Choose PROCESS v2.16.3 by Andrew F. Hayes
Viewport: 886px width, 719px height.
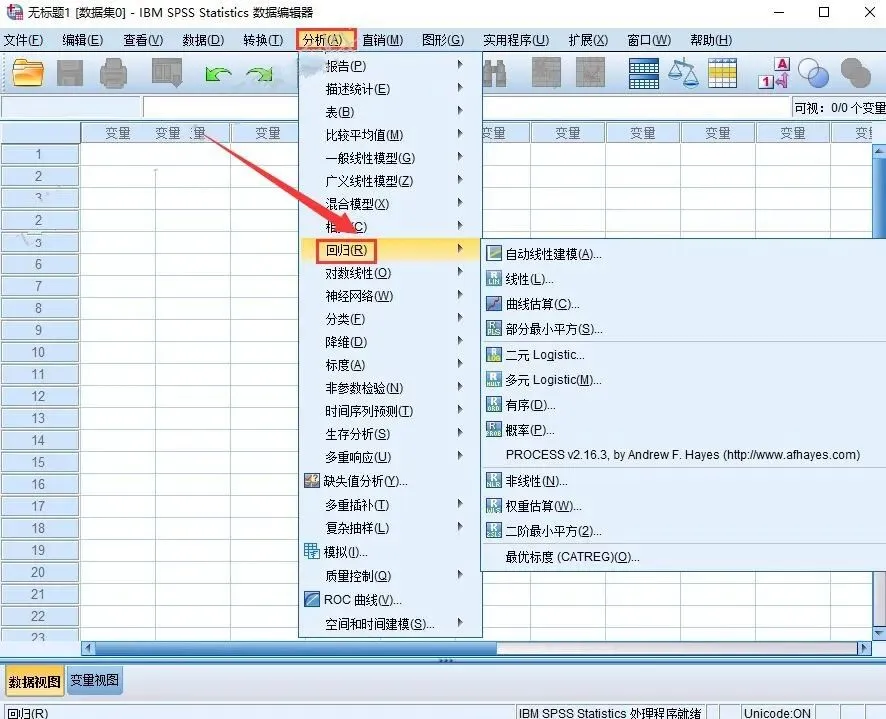[683, 455]
